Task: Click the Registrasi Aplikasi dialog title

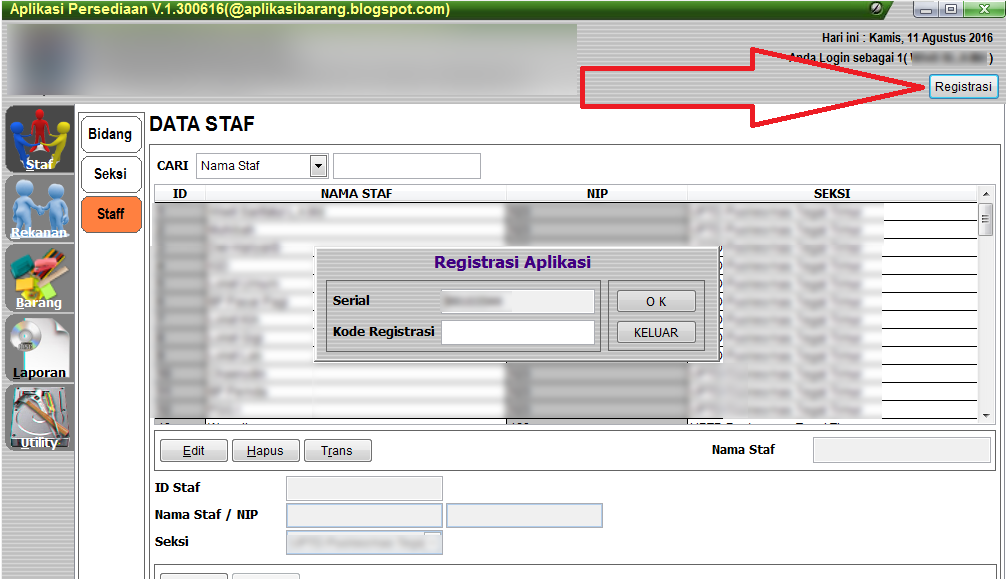Action: click(x=512, y=262)
